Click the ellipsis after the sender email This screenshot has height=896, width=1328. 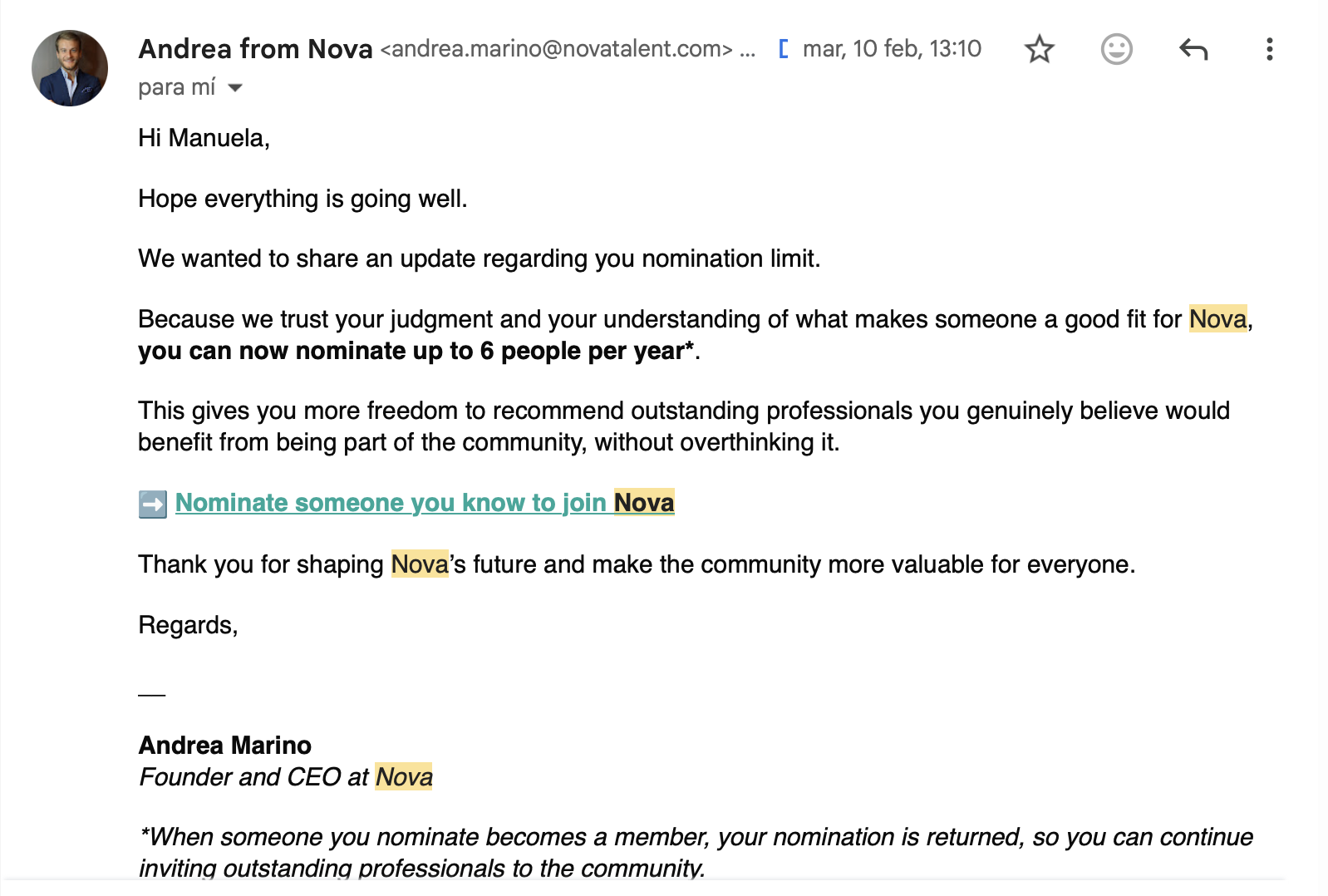747,52
